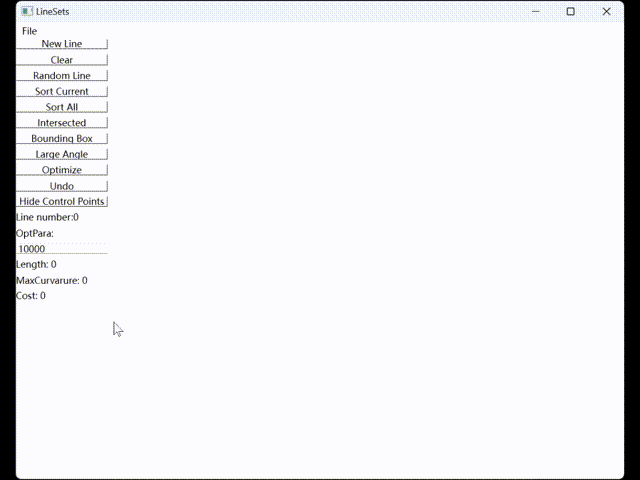The width and height of the screenshot is (640, 480).
Task: Click the New Line button
Action: pyautogui.click(x=62, y=44)
